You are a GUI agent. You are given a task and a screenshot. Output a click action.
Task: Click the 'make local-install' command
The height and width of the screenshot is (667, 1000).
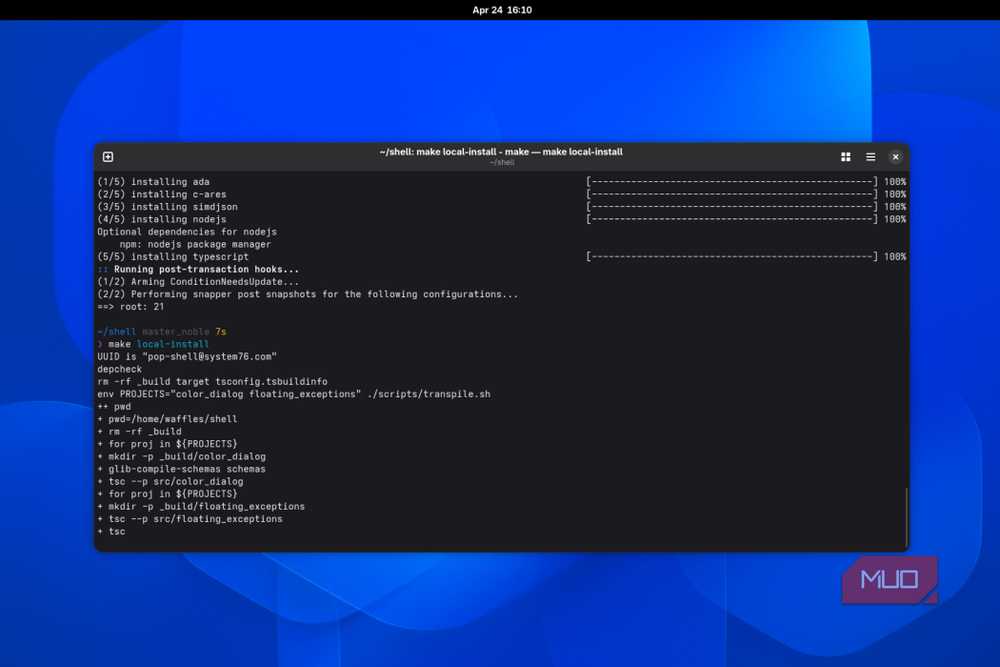click(158, 344)
